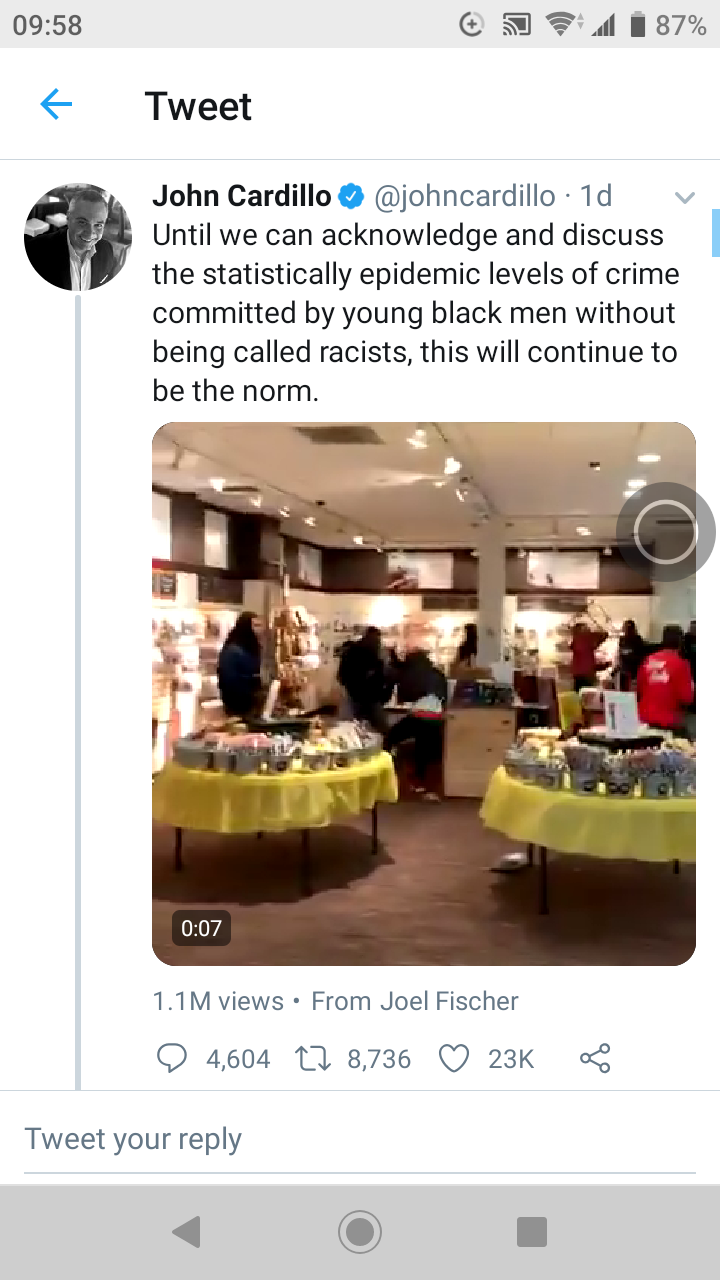Tap the @johncardillo handle

(464, 197)
